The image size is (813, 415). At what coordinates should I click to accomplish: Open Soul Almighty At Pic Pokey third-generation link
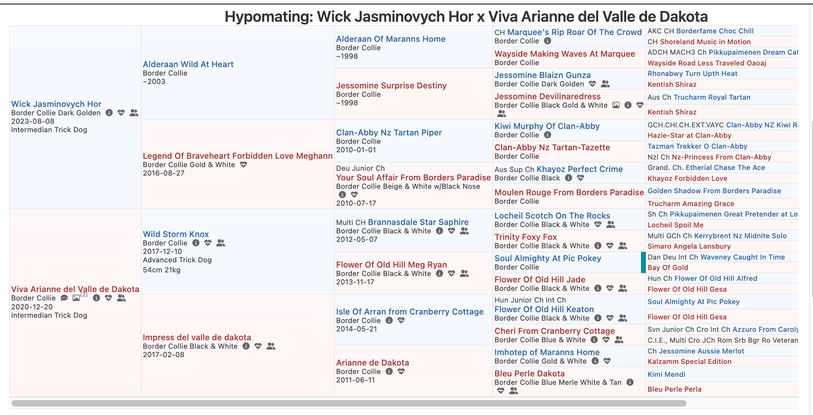(x=548, y=258)
